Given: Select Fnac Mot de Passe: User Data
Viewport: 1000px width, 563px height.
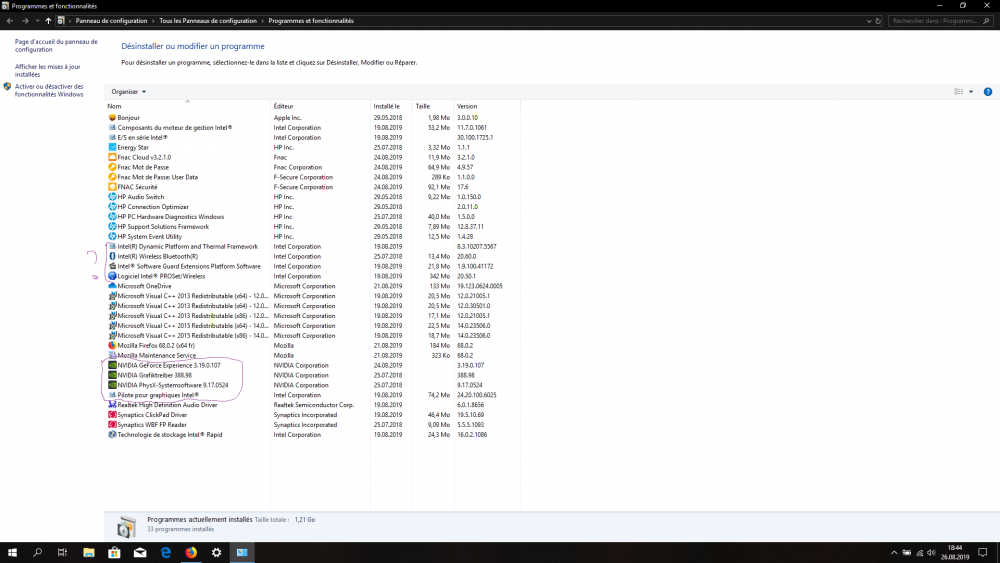Looking at the screenshot, I should point(312,177).
